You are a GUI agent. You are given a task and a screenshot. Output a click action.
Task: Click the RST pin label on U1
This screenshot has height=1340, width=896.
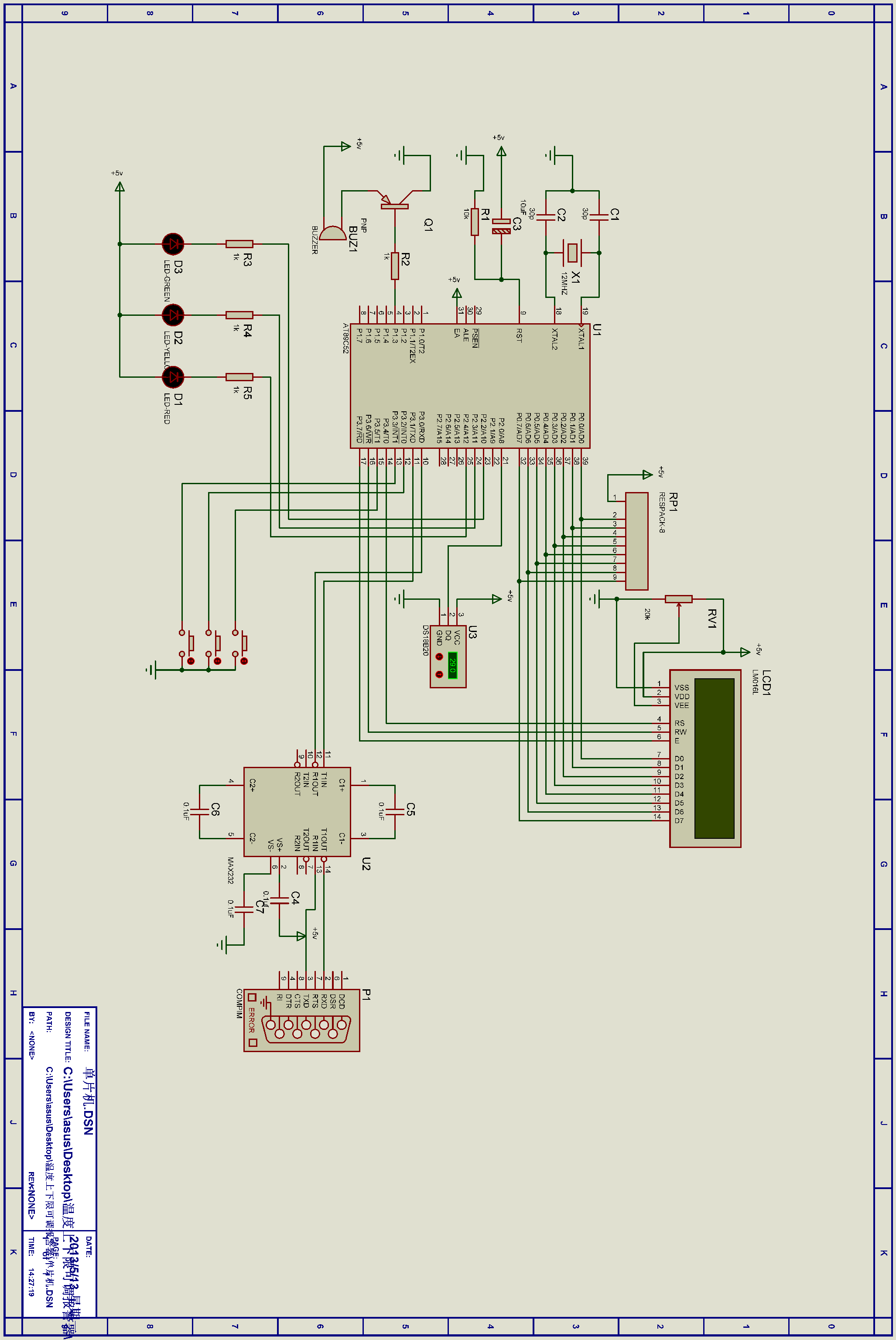(519, 335)
